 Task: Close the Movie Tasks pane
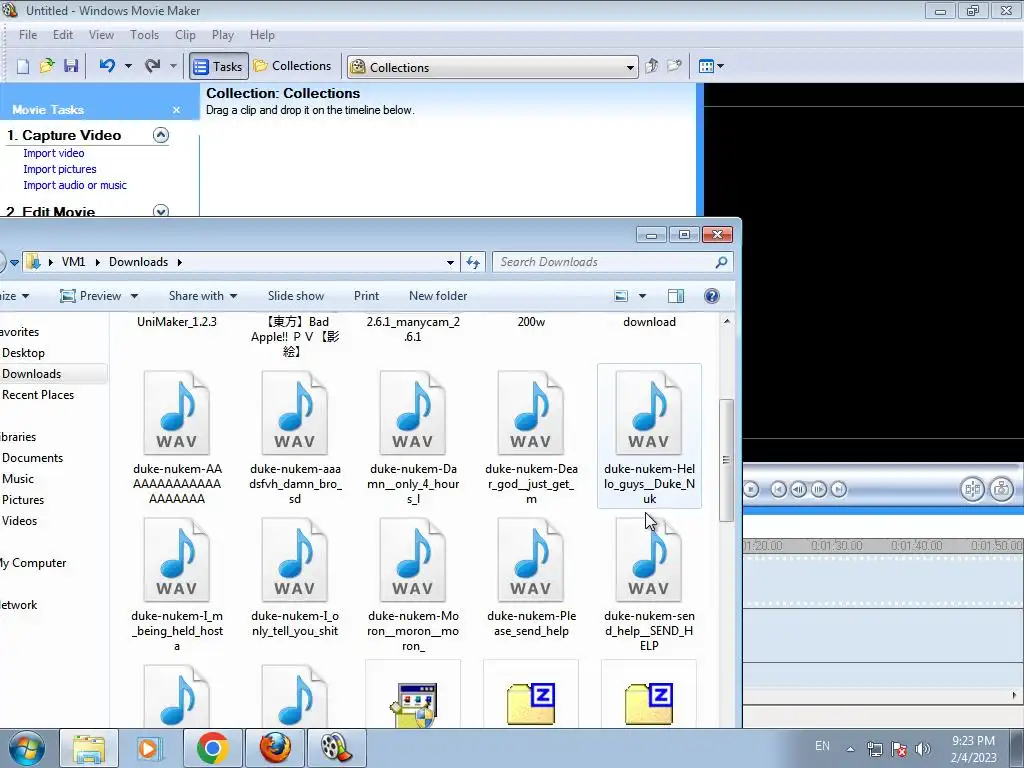pos(176,110)
